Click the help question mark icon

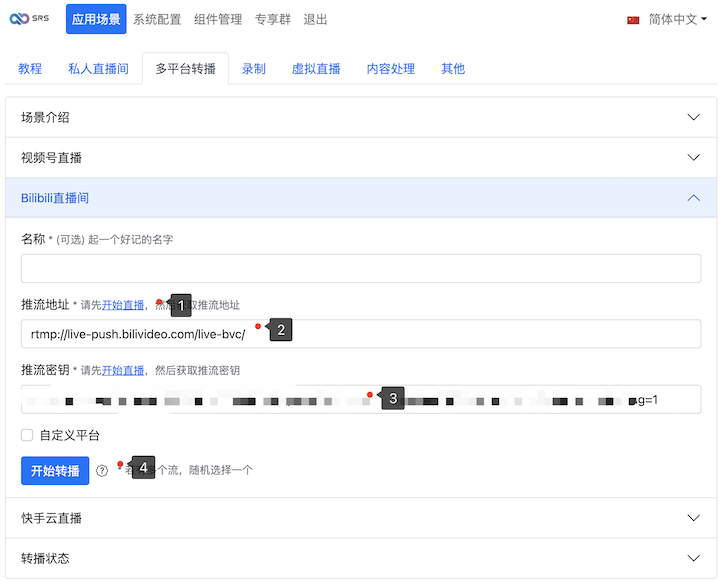(102, 470)
